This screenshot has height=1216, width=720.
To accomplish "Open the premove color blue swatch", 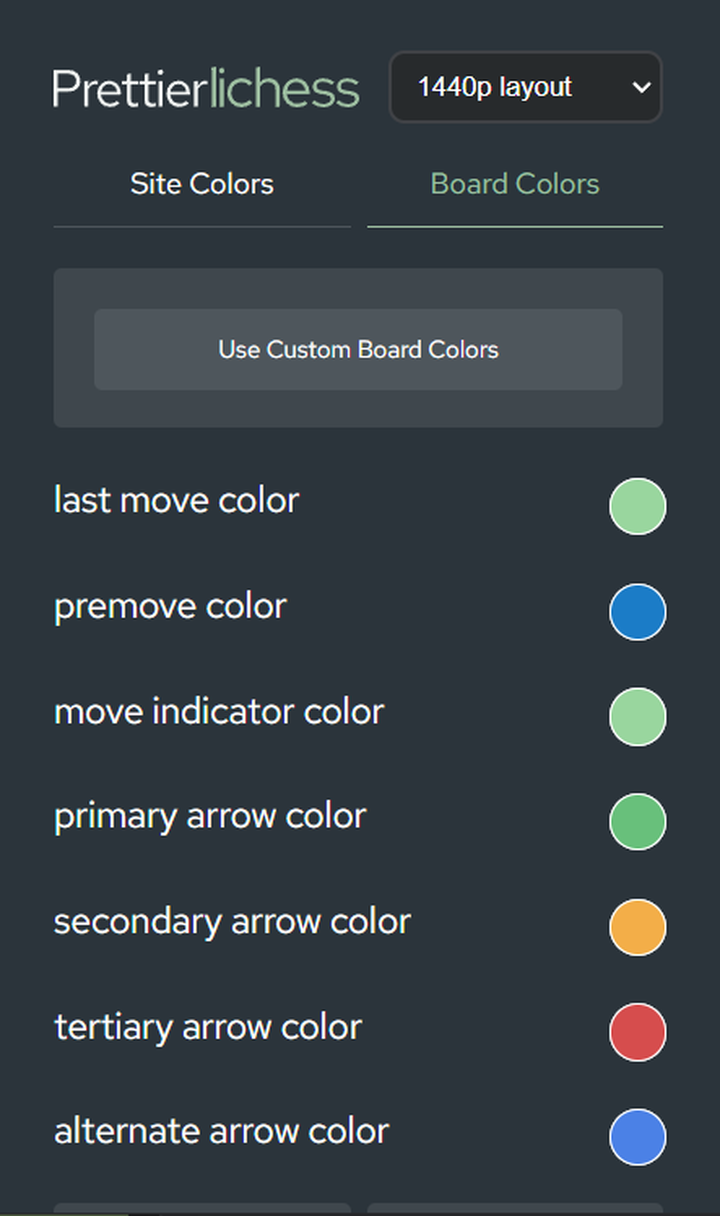I will tap(637, 611).
